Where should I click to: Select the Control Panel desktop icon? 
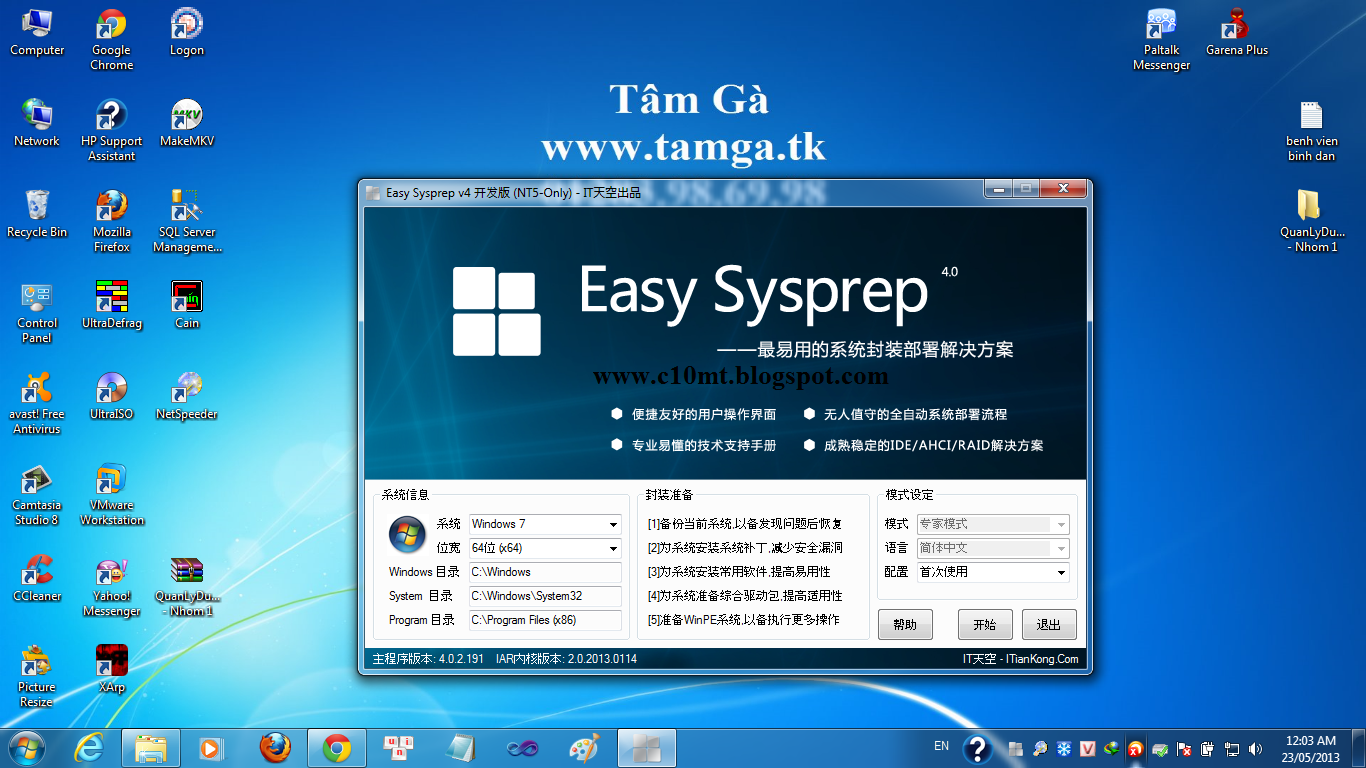click(x=37, y=313)
